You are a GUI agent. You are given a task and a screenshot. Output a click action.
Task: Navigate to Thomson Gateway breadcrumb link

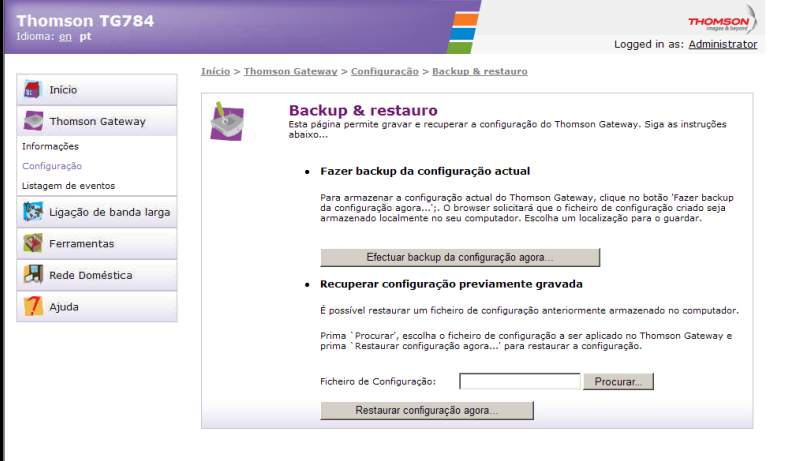tap(291, 72)
